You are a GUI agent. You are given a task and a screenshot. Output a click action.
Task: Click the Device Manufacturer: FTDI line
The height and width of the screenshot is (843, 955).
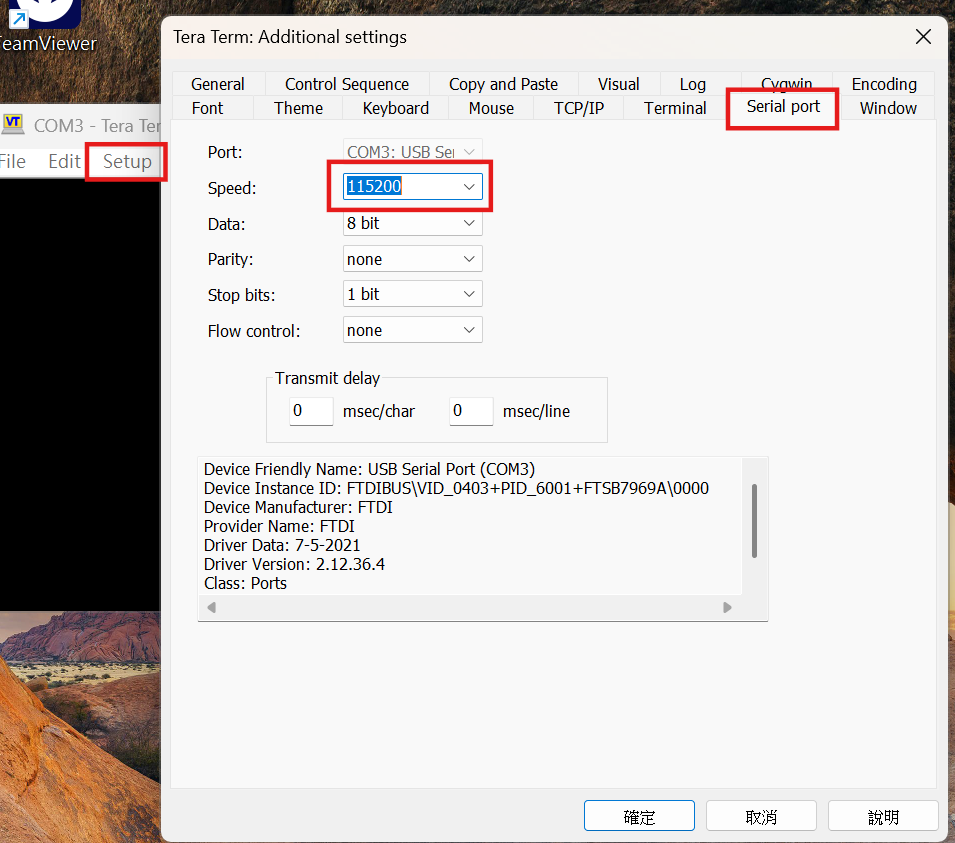pos(298,507)
